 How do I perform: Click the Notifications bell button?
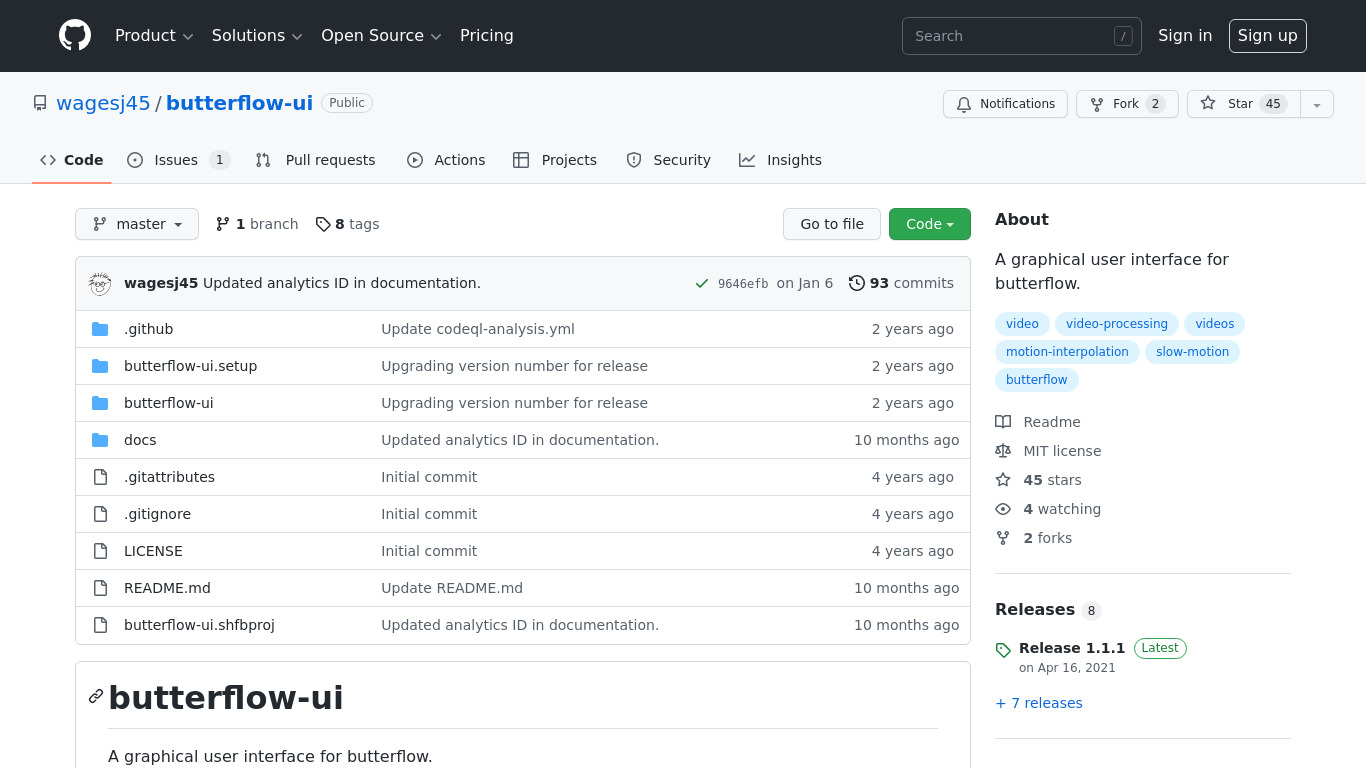point(1005,104)
